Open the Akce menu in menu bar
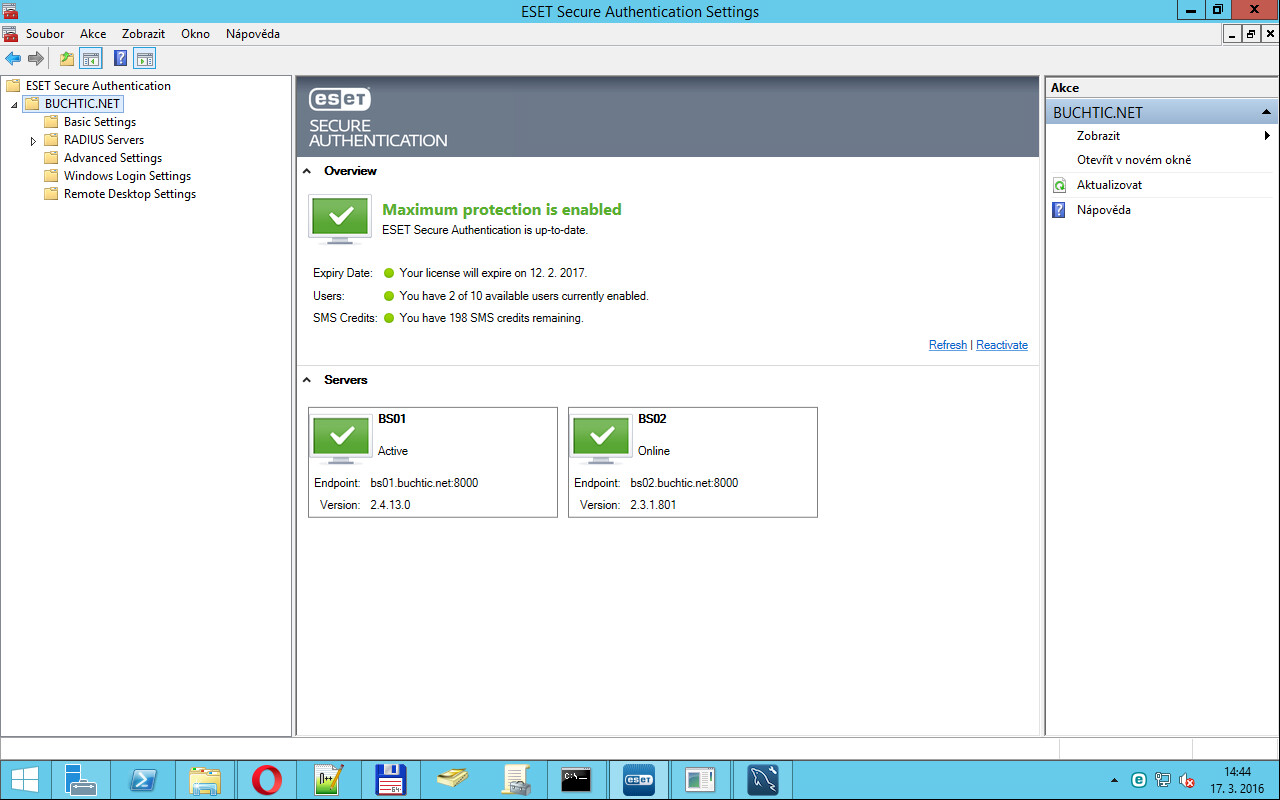The width and height of the screenshot is (1280, 800). point(93,34)
